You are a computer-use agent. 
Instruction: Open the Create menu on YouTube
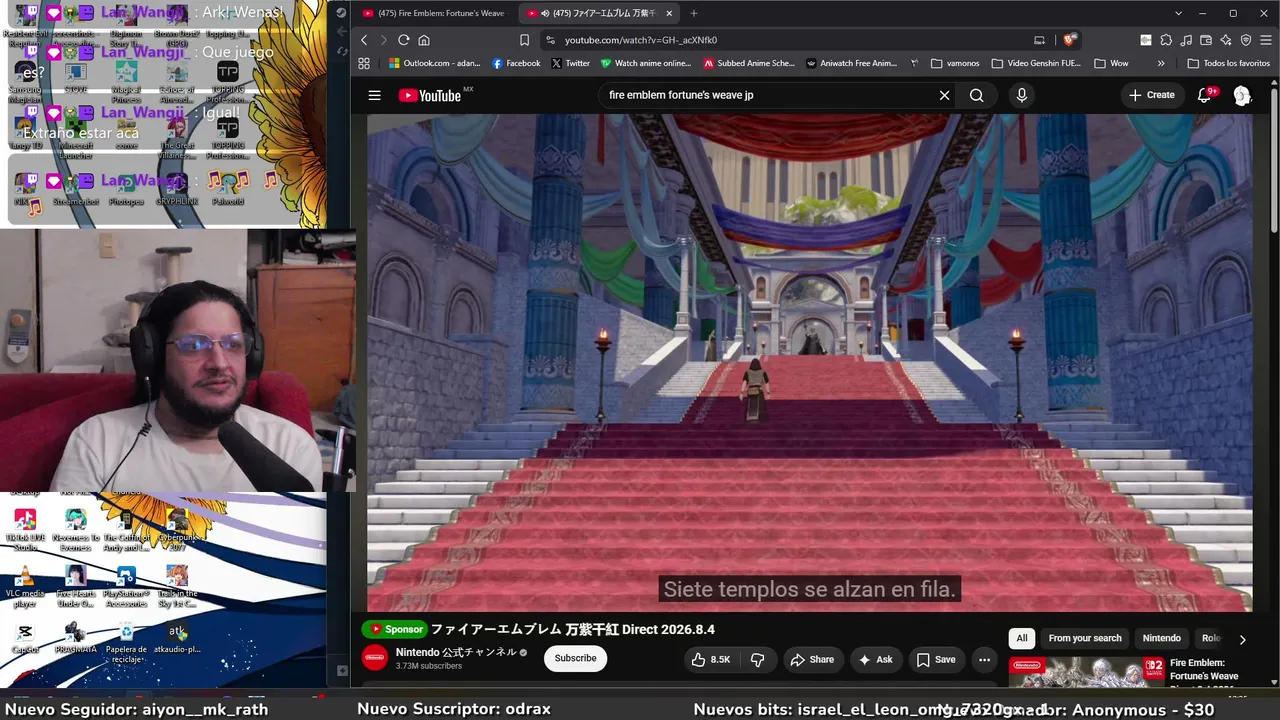[x=1152, y=95]
